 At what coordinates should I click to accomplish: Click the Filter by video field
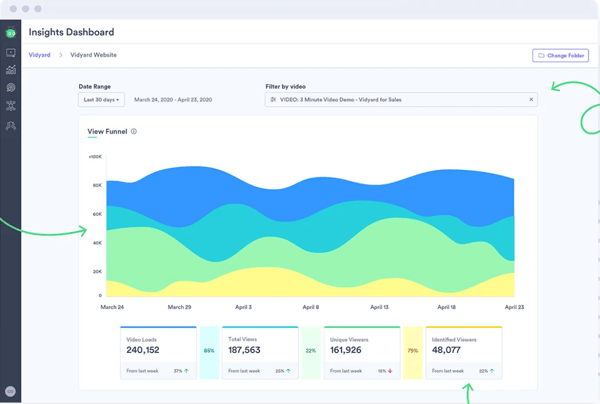pos(401,99)
